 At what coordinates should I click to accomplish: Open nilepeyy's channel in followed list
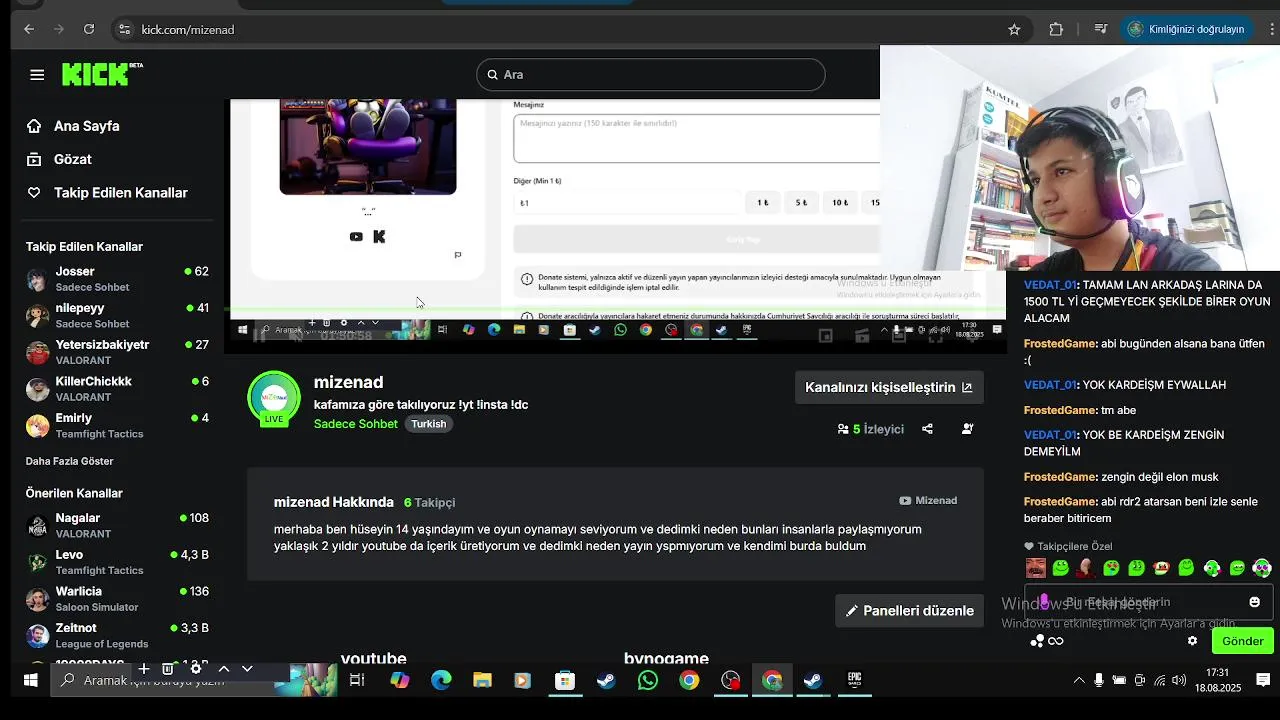click(118, 315)
